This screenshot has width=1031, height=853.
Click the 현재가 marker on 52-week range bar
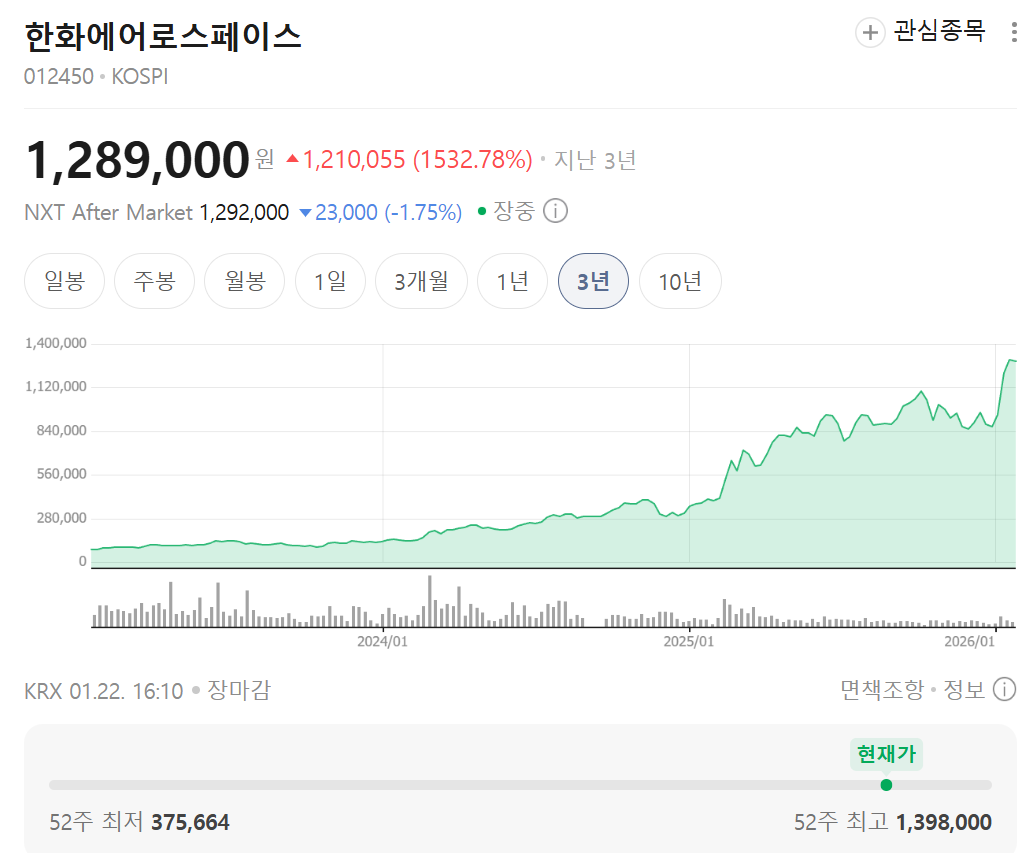[x=886, y=784]
